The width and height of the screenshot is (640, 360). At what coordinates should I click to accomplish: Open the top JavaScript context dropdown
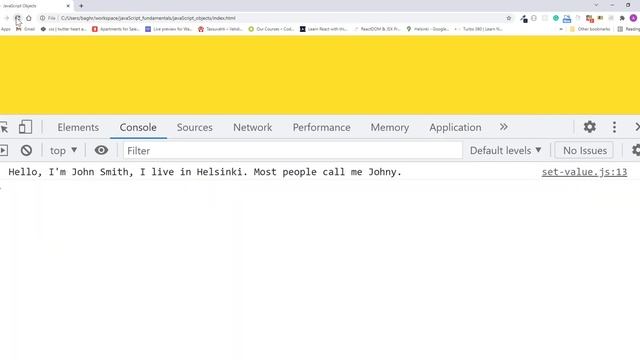pyautogui.click(x=63, y=151)
